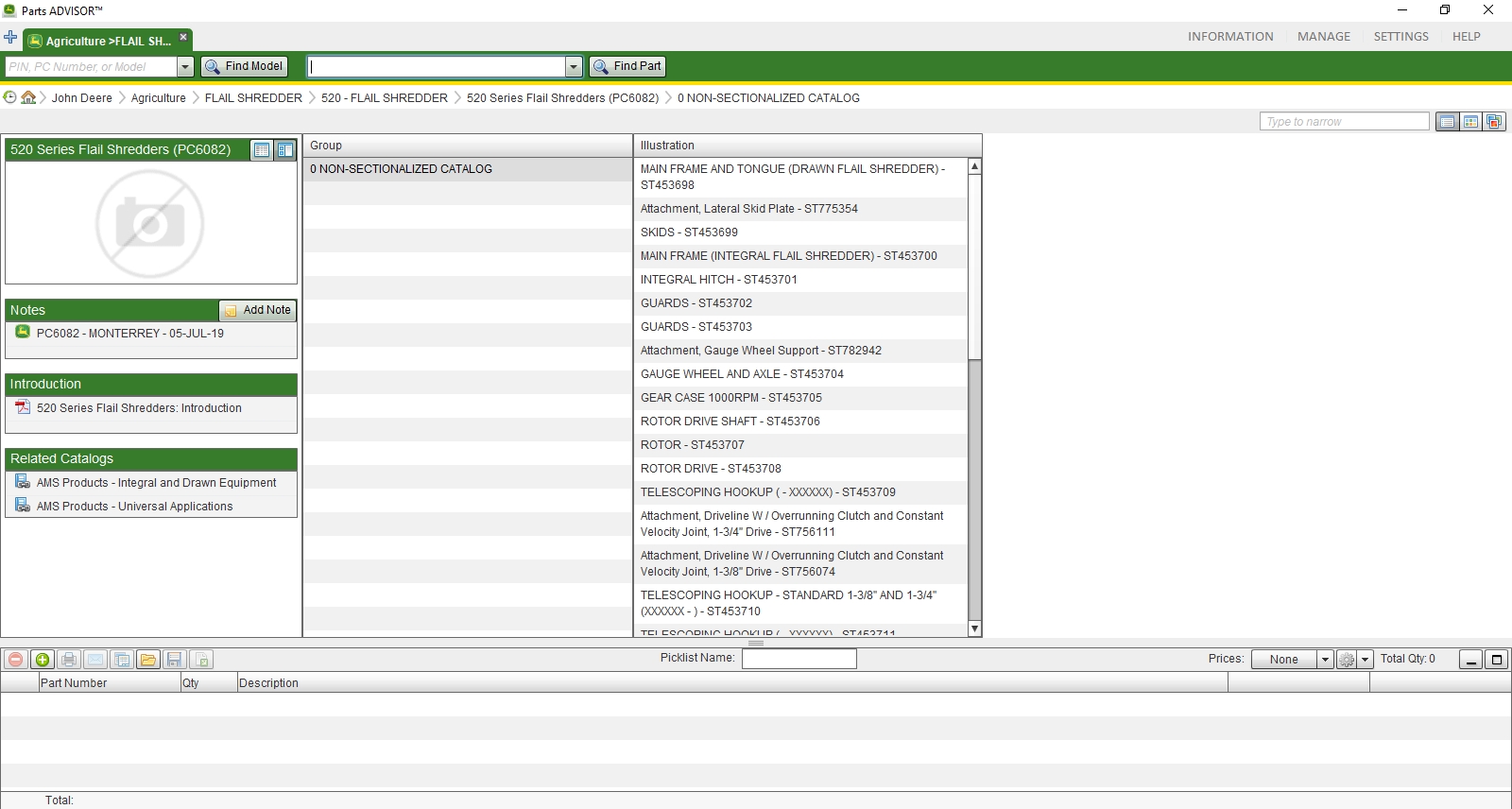Click the picklist copy-table icon
Image resolution: width=1512 pixels, height=809 pixels.
click(121, 660)
